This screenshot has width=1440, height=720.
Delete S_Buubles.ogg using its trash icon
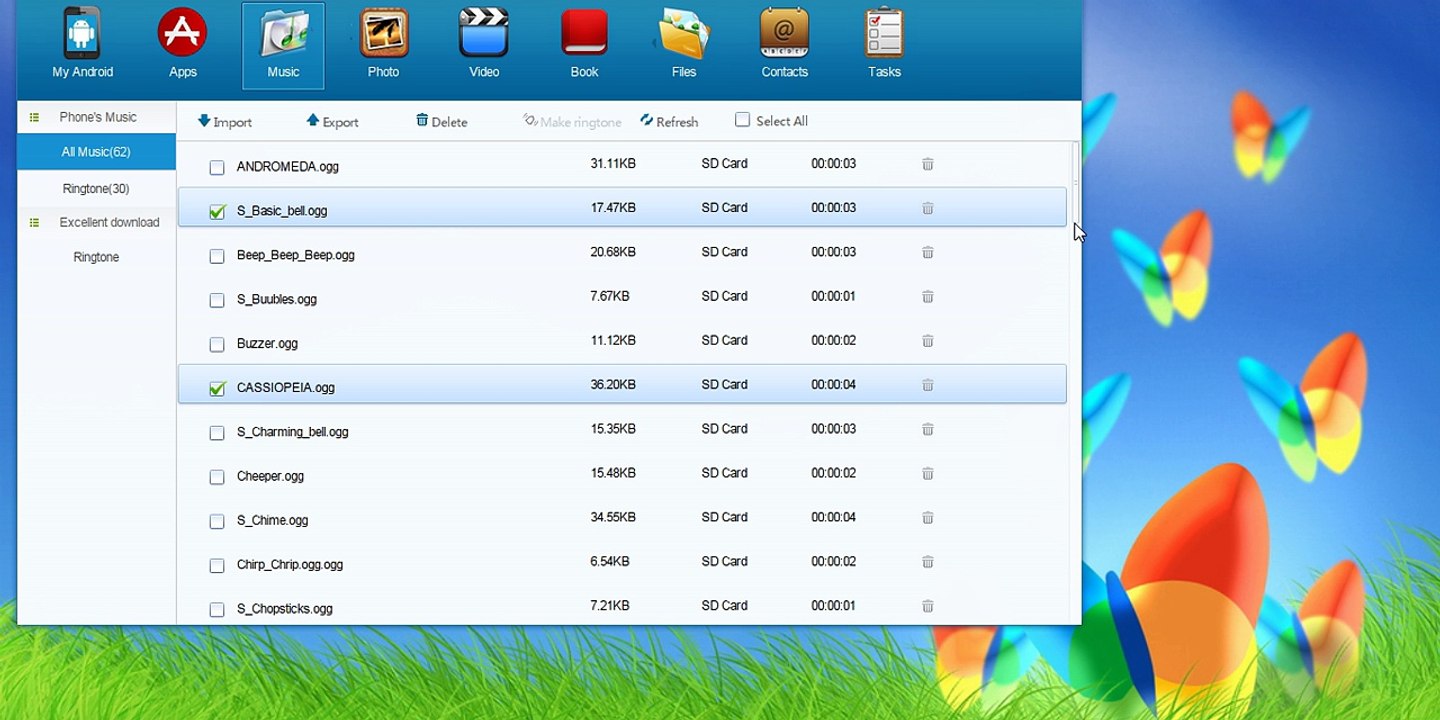[x=928, y=296]
